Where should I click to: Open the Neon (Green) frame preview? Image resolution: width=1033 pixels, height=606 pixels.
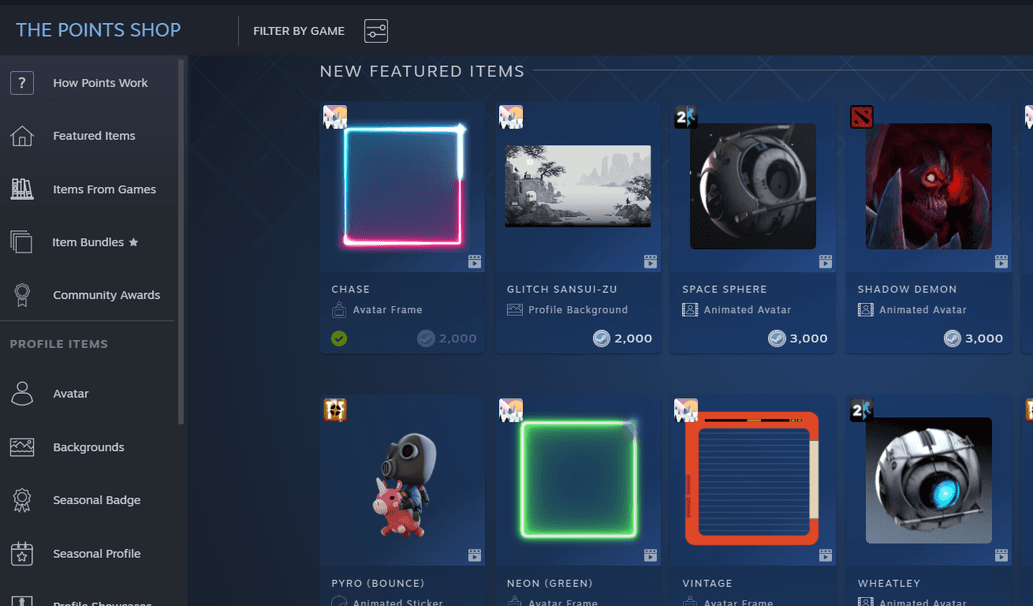coord(578,480)
